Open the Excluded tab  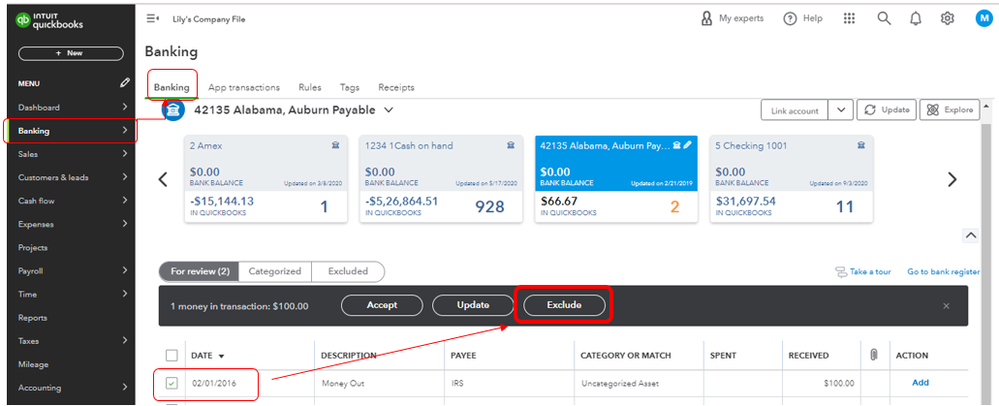pyautogui.click(x=348, y=271)
